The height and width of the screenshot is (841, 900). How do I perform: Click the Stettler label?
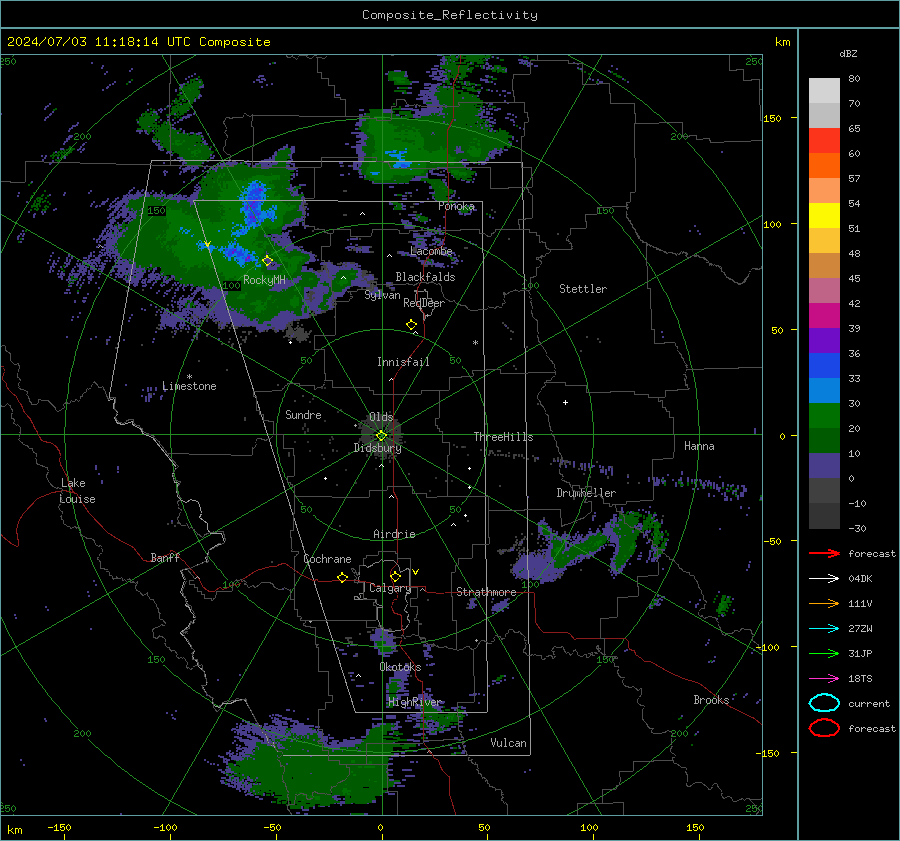(583, 289)
